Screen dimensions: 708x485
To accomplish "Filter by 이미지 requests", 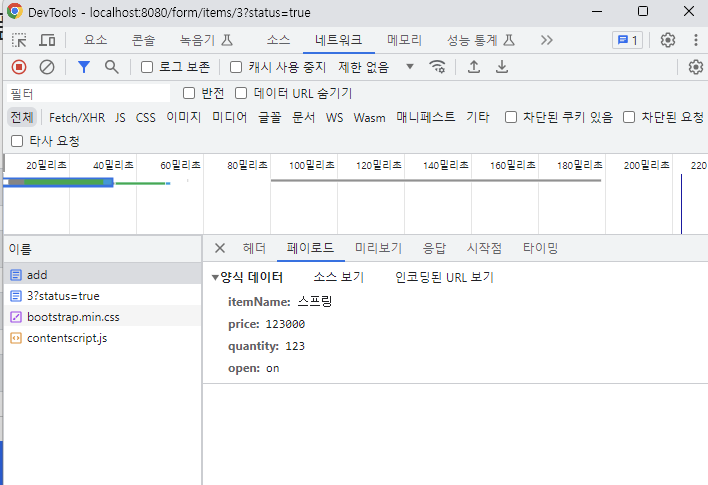I will click(x=183, y=117).
